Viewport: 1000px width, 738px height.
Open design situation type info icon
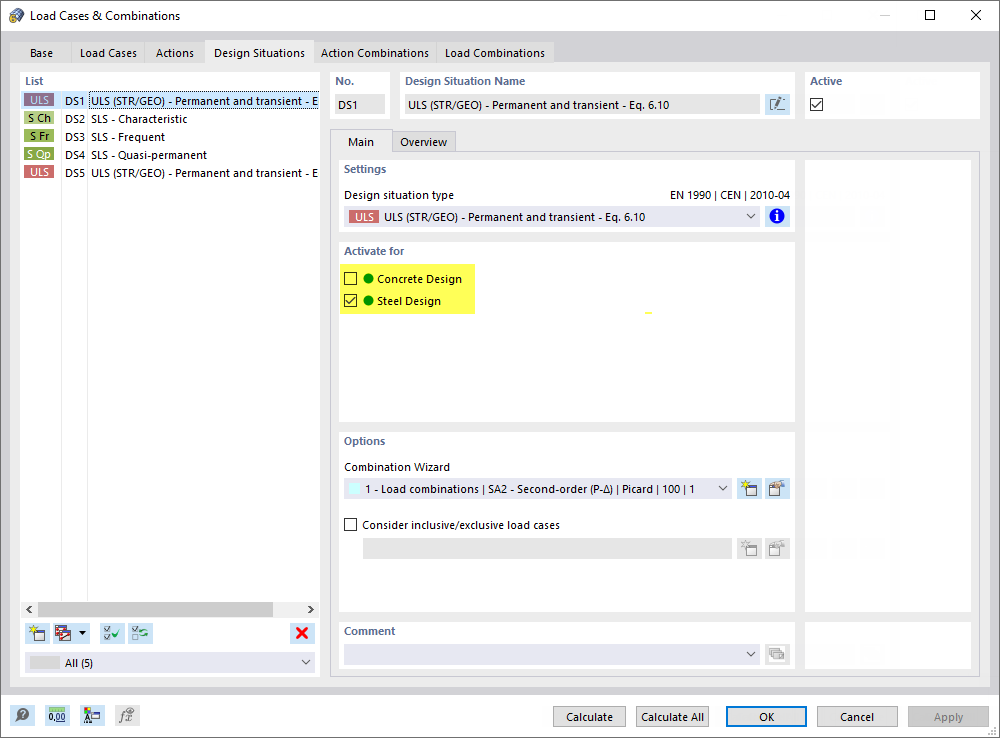[x=776, y=216]
